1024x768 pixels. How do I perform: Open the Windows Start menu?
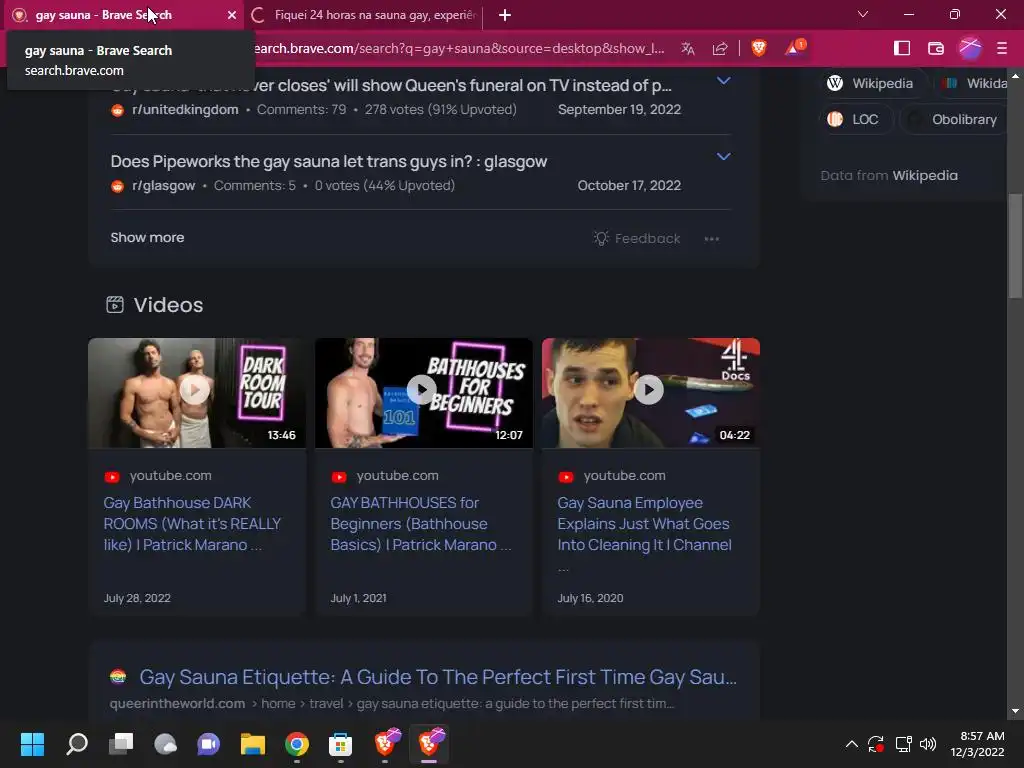click(32, 744)
